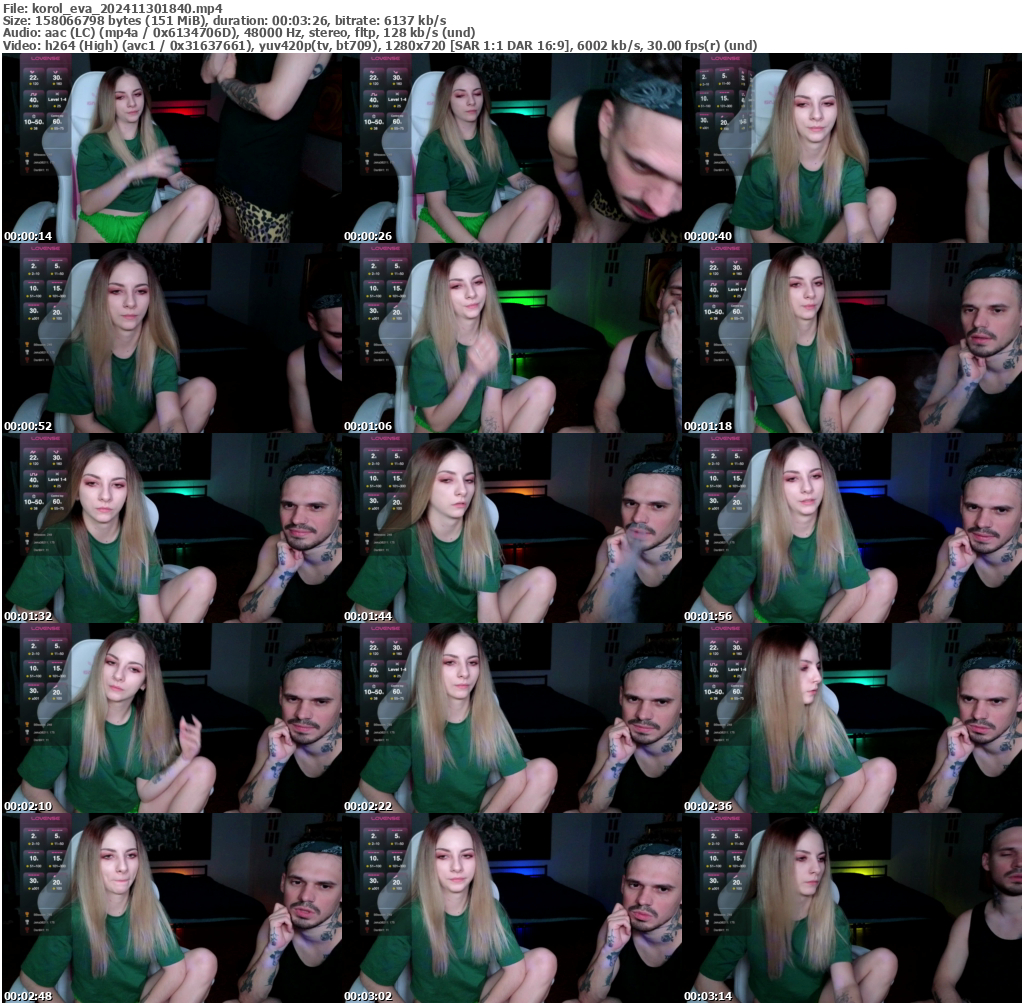Toggle the Lovense tip menu overlay panel
The image size is (1024, 1003).
(x=46, y=115)
